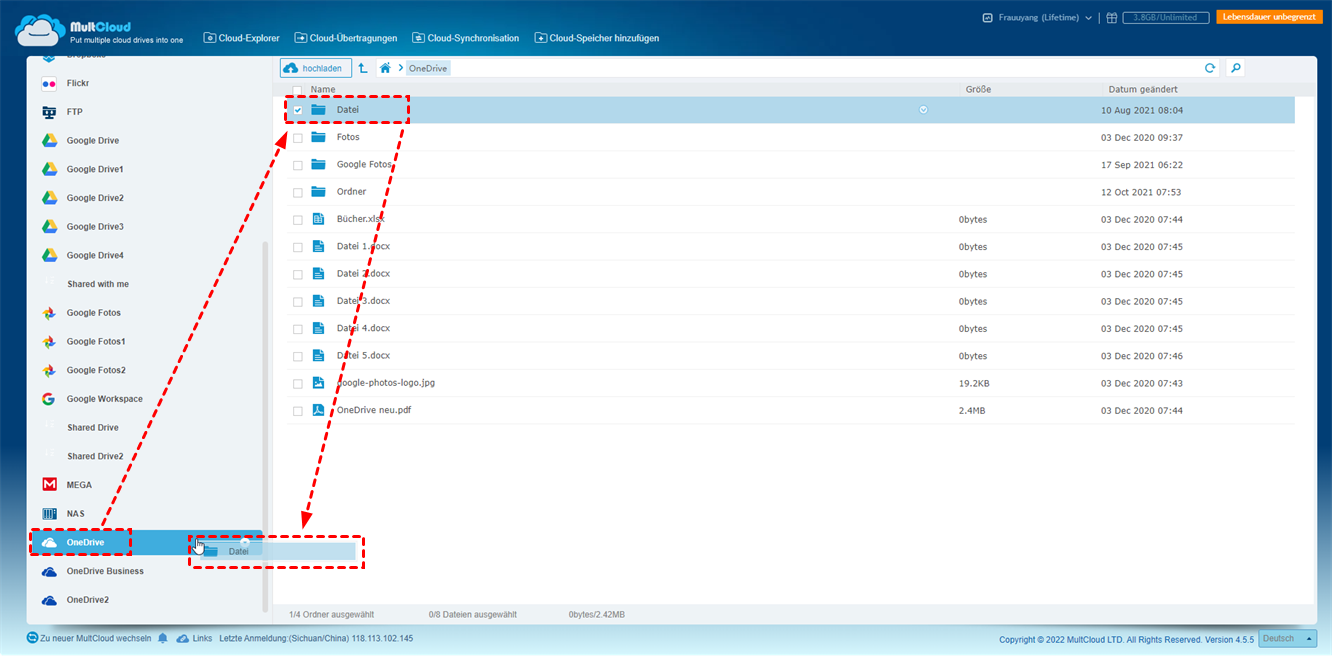The image size is (1332, 656).
Task: Check the Google Fotos folder checkbox
Action: 298,165
